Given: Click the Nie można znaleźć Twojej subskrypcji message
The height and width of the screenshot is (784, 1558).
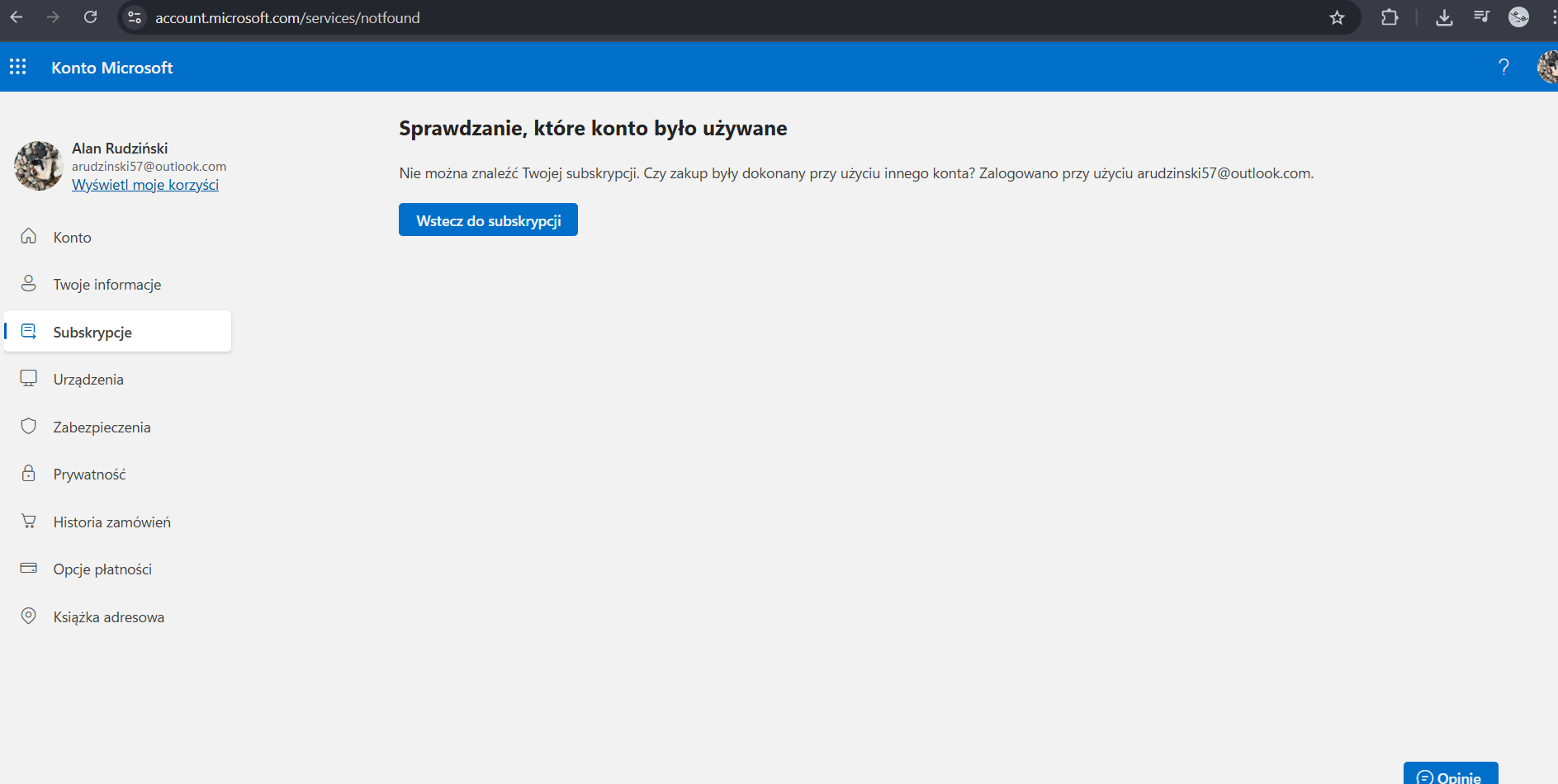Looking at the screenshot, I should [x=856, y=173].
